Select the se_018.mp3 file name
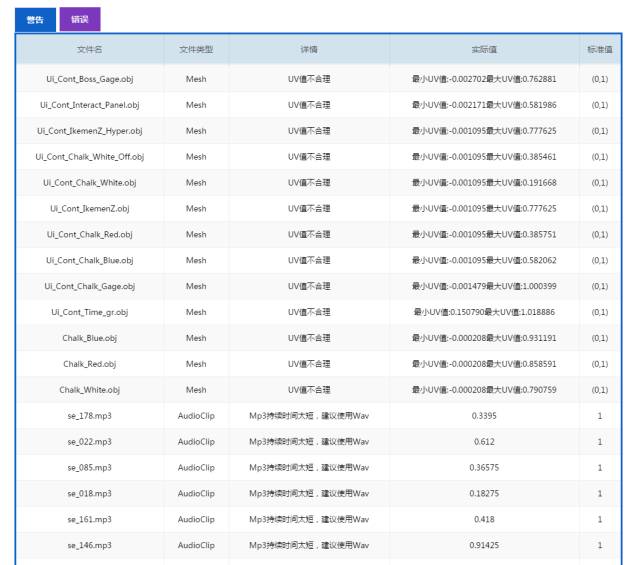Image resolution: width=640 pixels, height=565 pixels. click(90, 494)
